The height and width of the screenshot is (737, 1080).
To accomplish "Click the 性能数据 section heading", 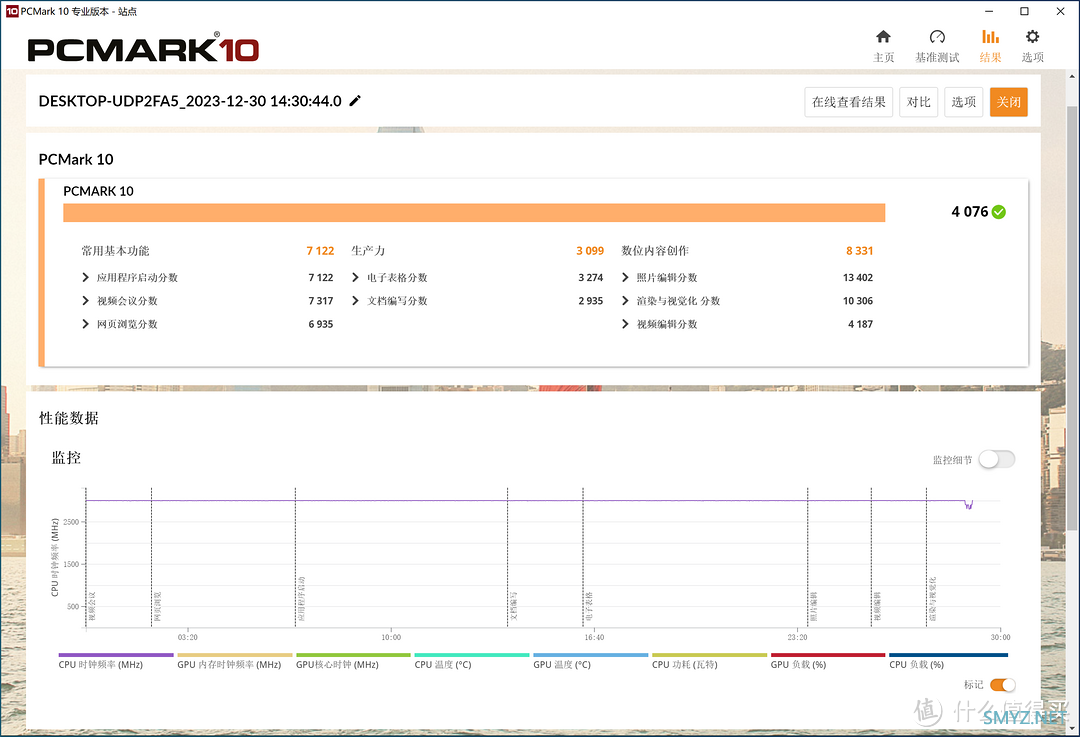I will (69, 418).
